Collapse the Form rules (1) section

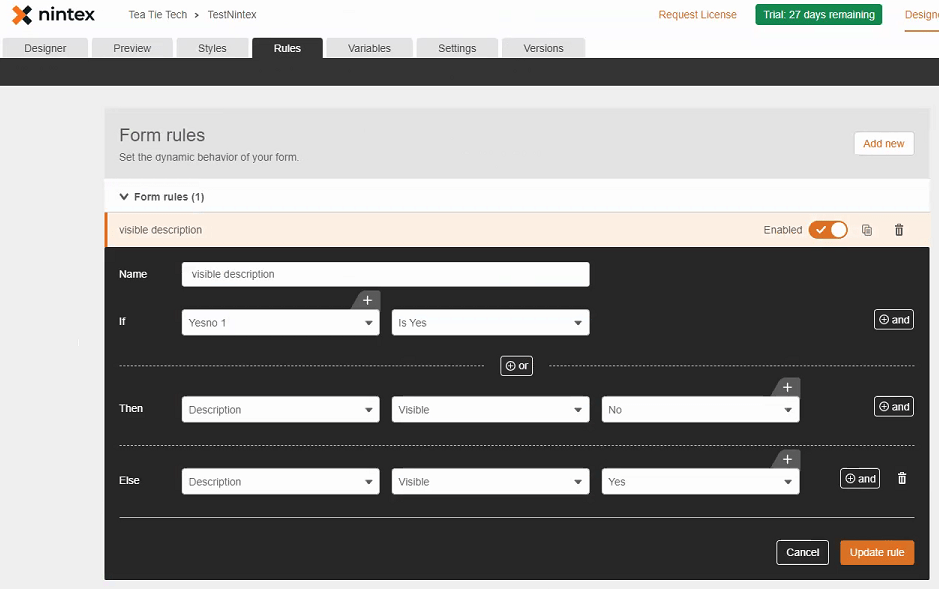(x=124, y=196)
